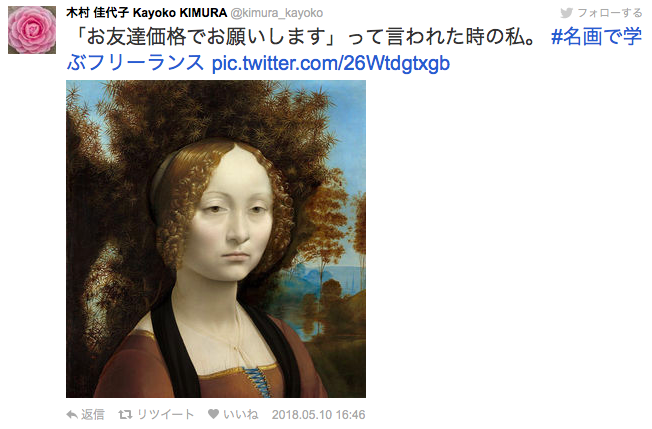
Task: Click the 返信 reply label
Action: (93, 414)
